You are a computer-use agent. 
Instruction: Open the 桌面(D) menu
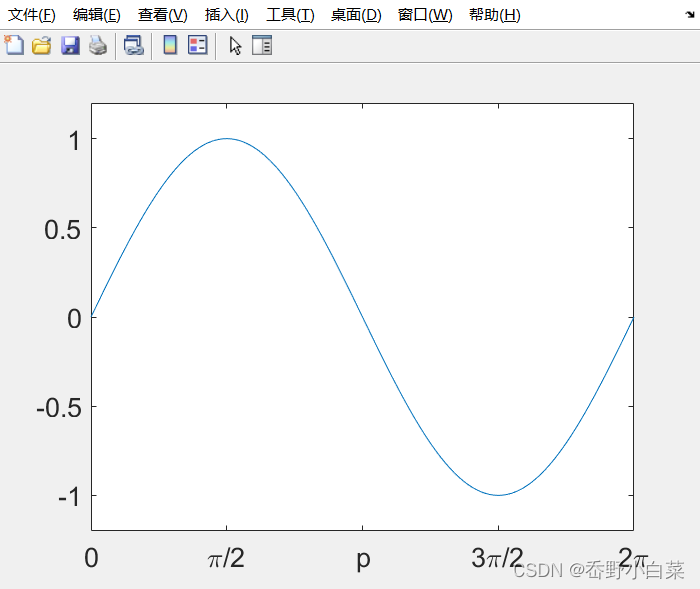(x=356, y=15)
